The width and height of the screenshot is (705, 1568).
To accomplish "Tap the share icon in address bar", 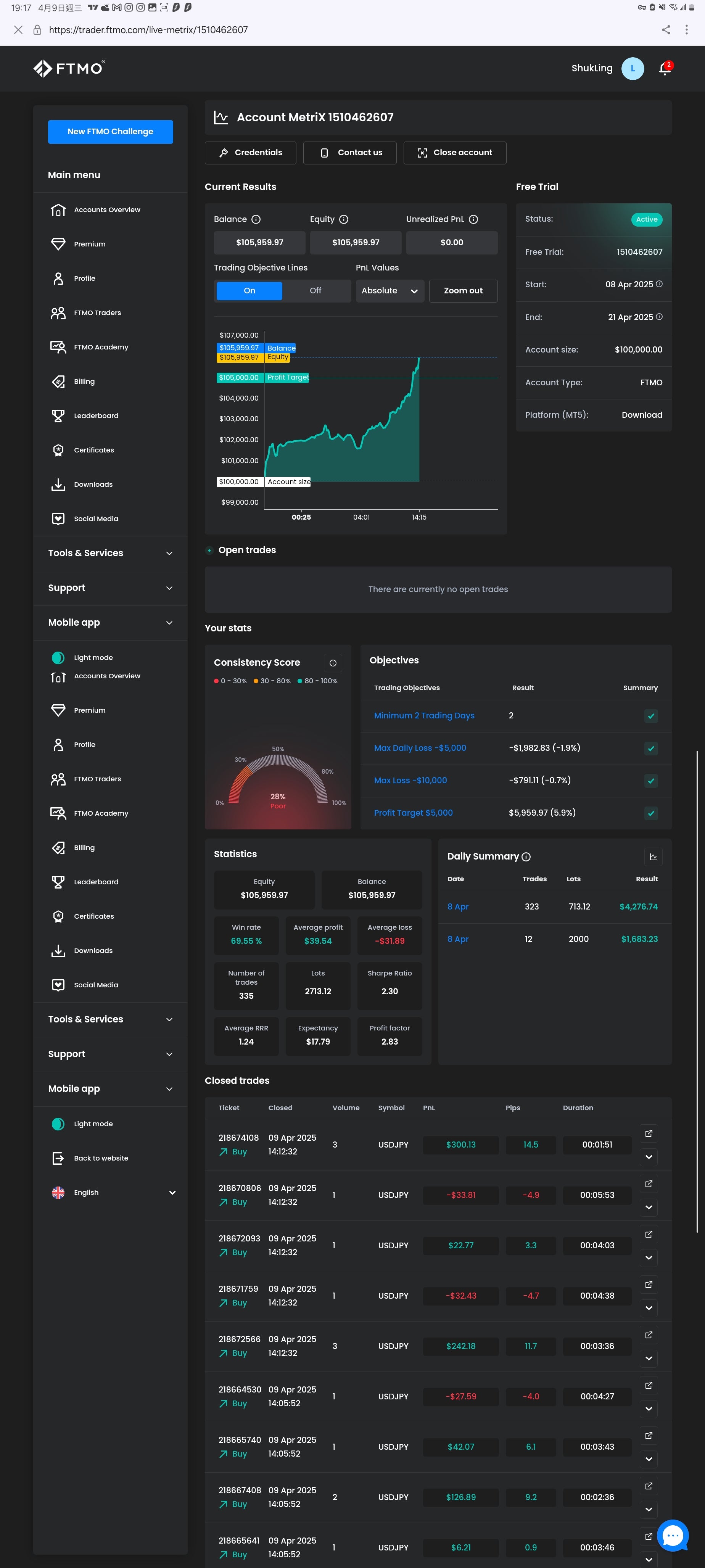I will pyautogui.click(x=666, y=30).
